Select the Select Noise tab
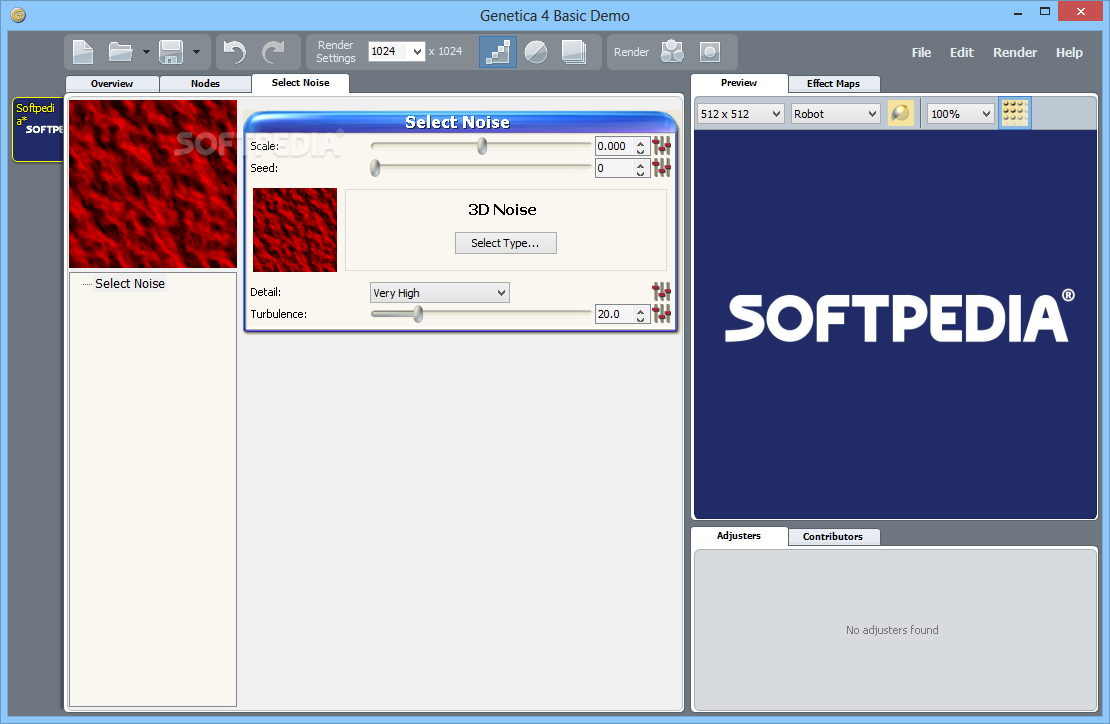1110x724 pixels. click(300, 83)
